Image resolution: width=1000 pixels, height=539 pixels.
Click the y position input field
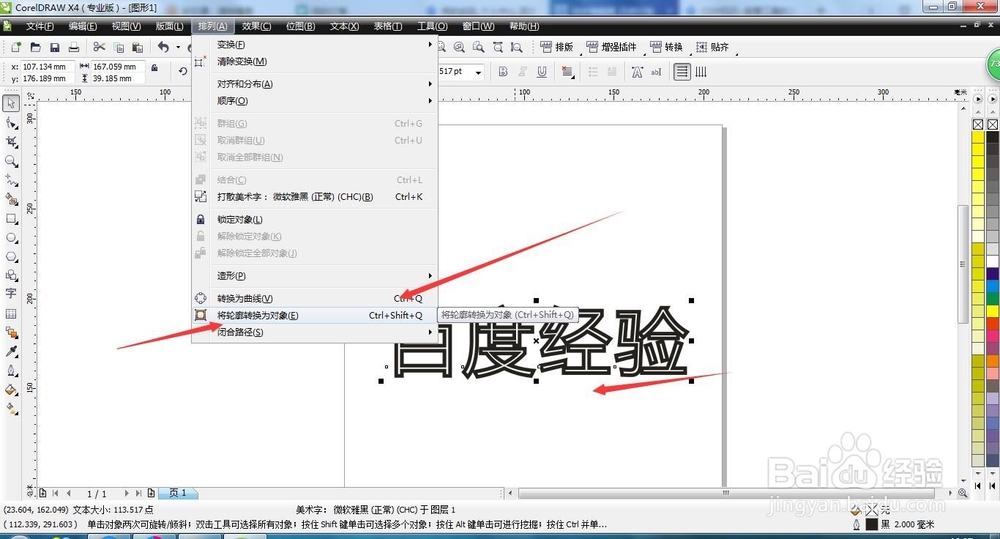tap(47, 78)
